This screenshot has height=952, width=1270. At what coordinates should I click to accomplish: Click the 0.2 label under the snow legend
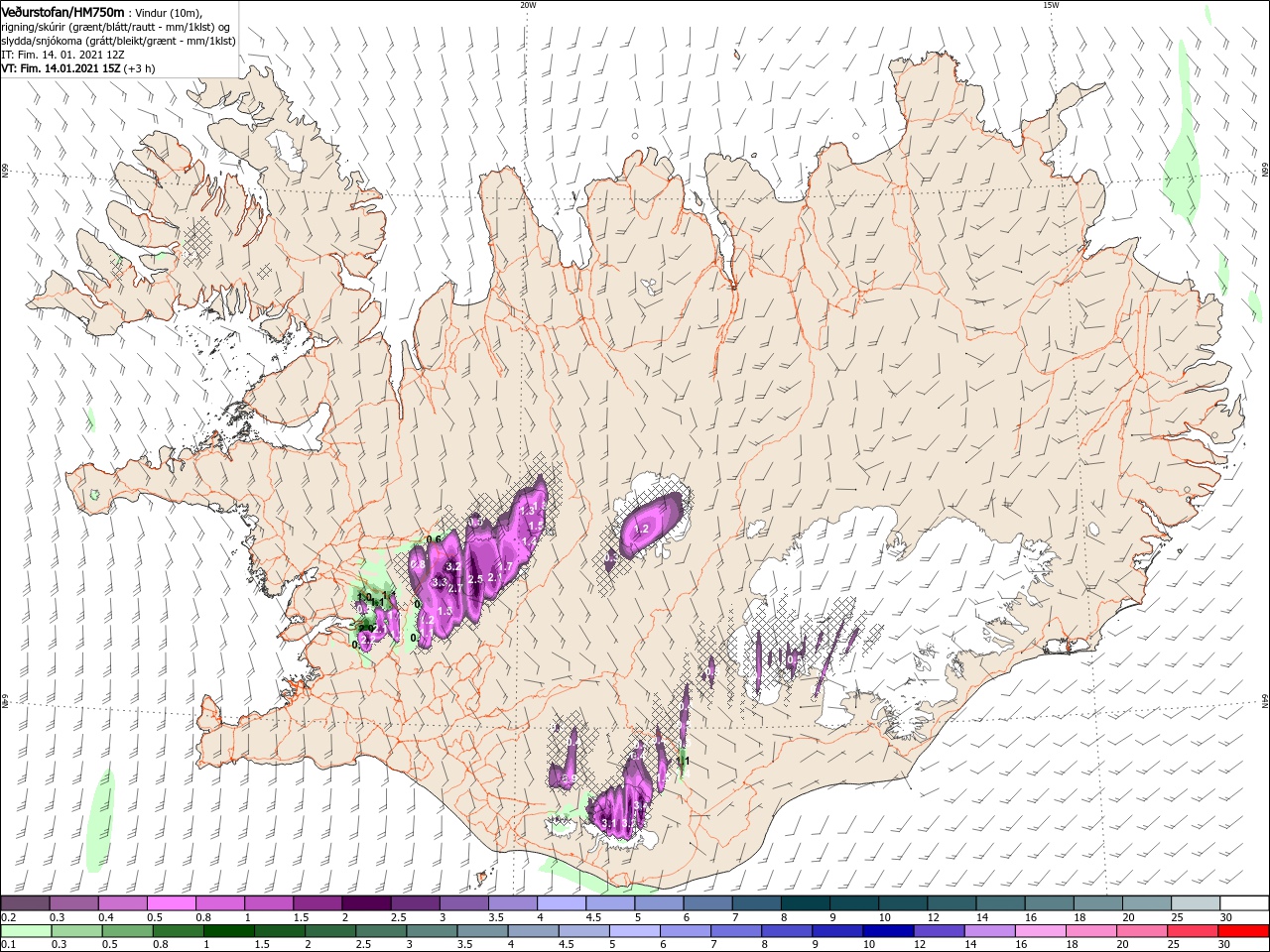coord(8,917)
